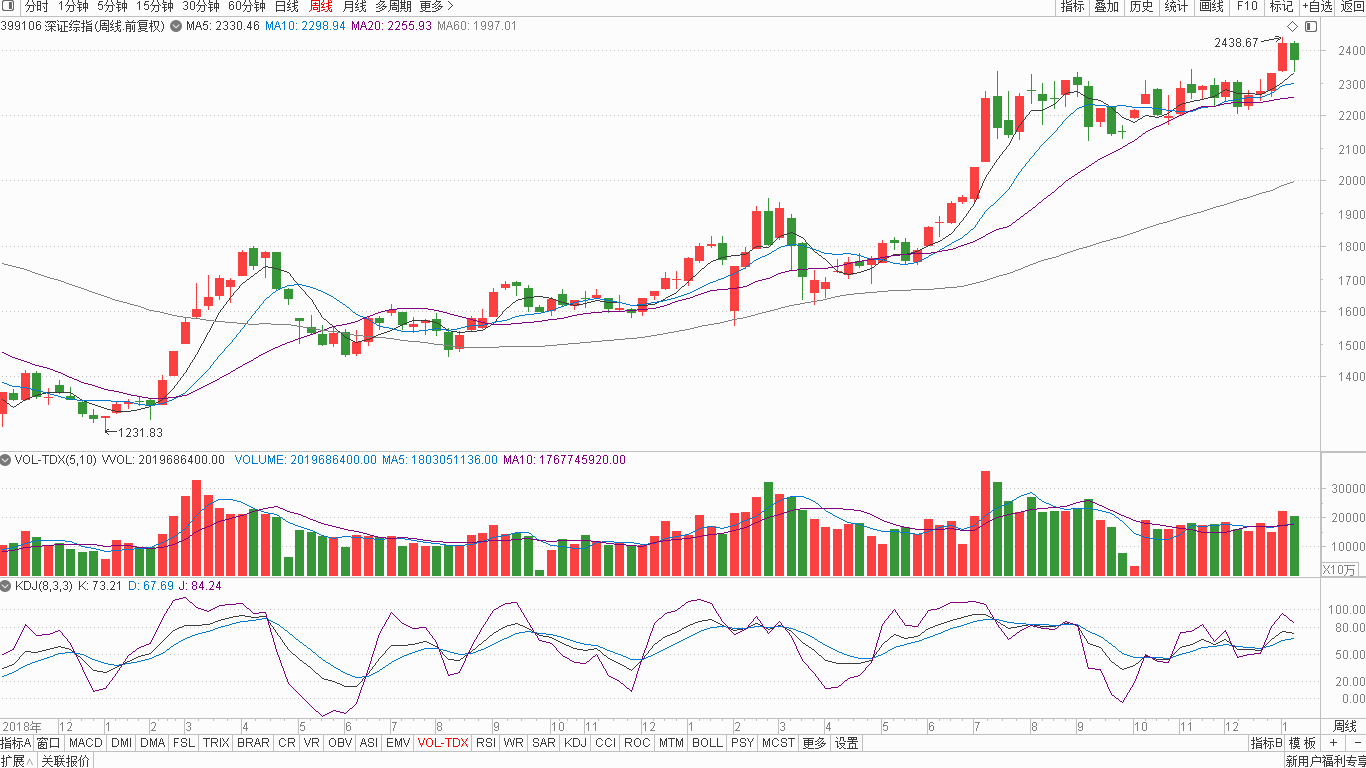Apply the CCI indicator
This screenshot has height=768, width=1366.
[x=605, y=743]
